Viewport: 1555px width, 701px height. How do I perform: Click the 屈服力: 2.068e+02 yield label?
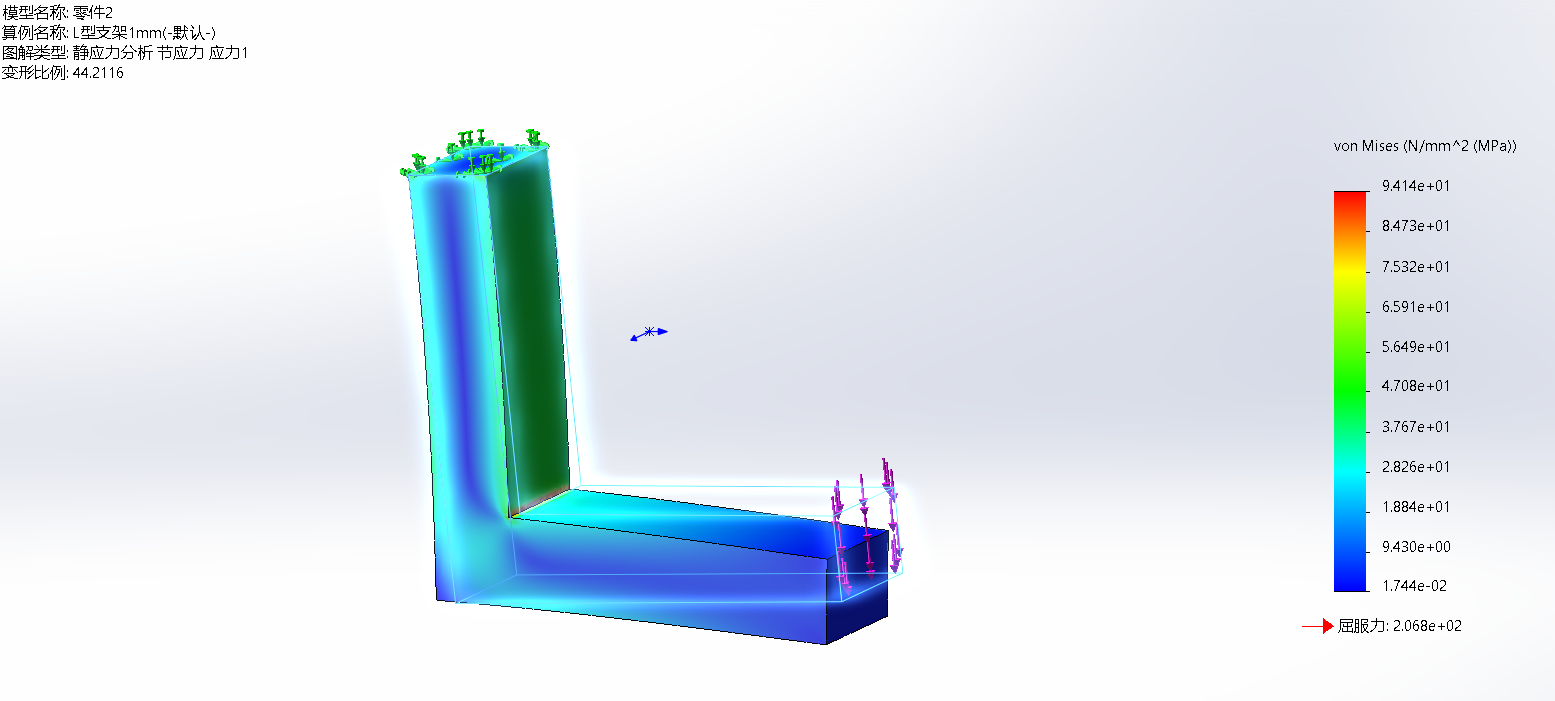[x=1399, y=626]
